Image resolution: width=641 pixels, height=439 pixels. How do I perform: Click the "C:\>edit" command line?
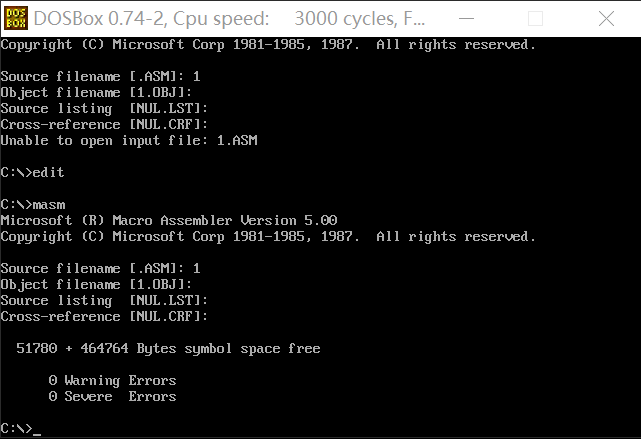click(x=32, y=172)
